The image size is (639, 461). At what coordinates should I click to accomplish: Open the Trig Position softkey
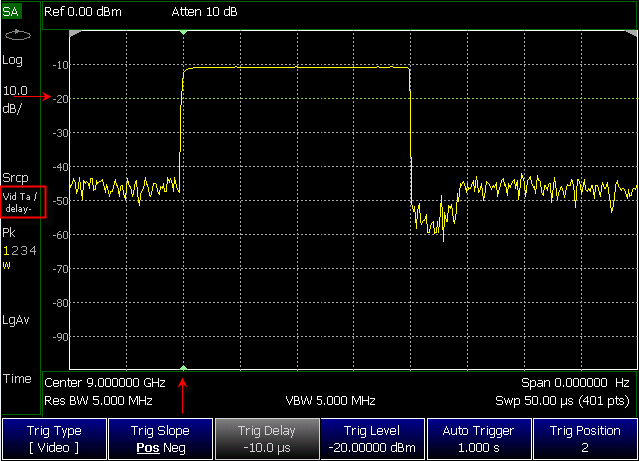[x=585, y=439]
